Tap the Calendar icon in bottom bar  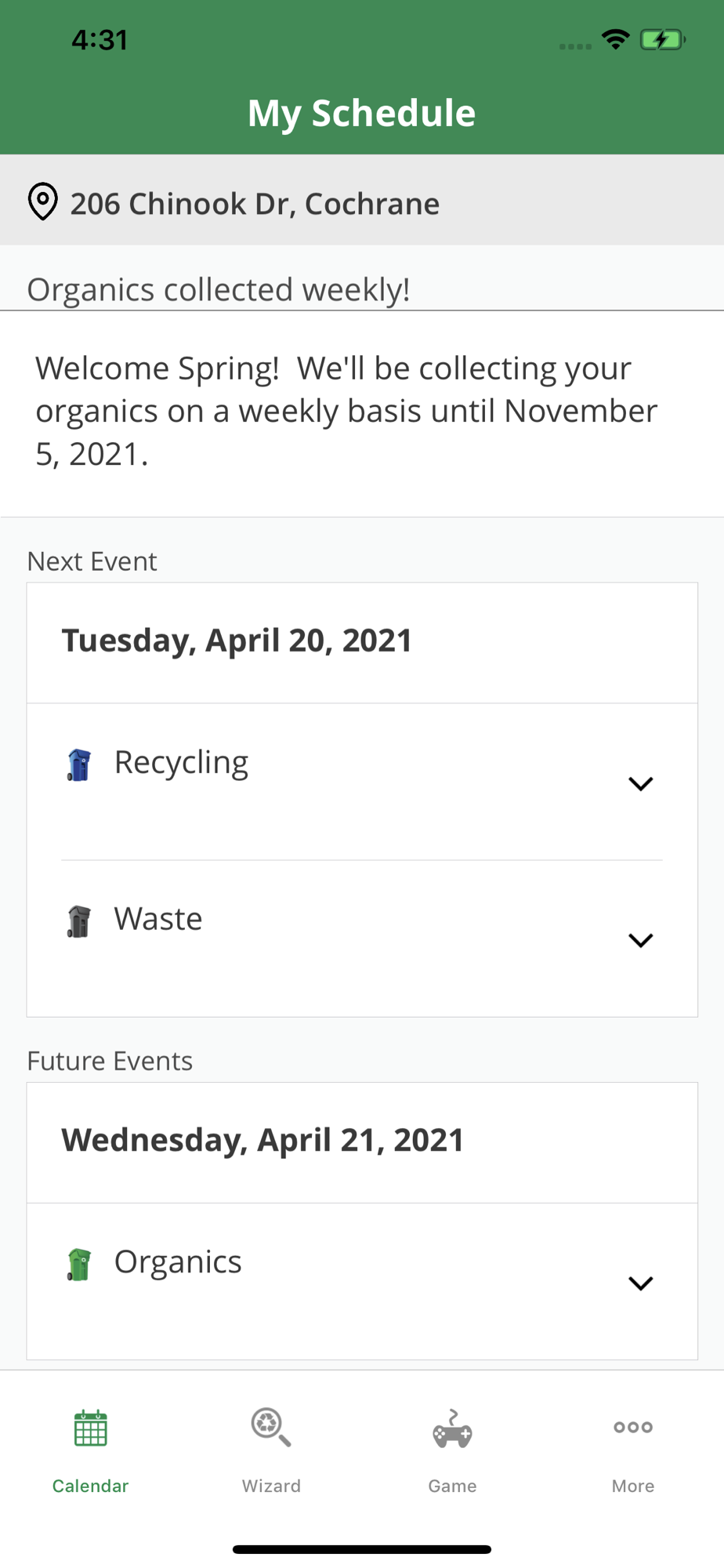tap(90, 1428)
